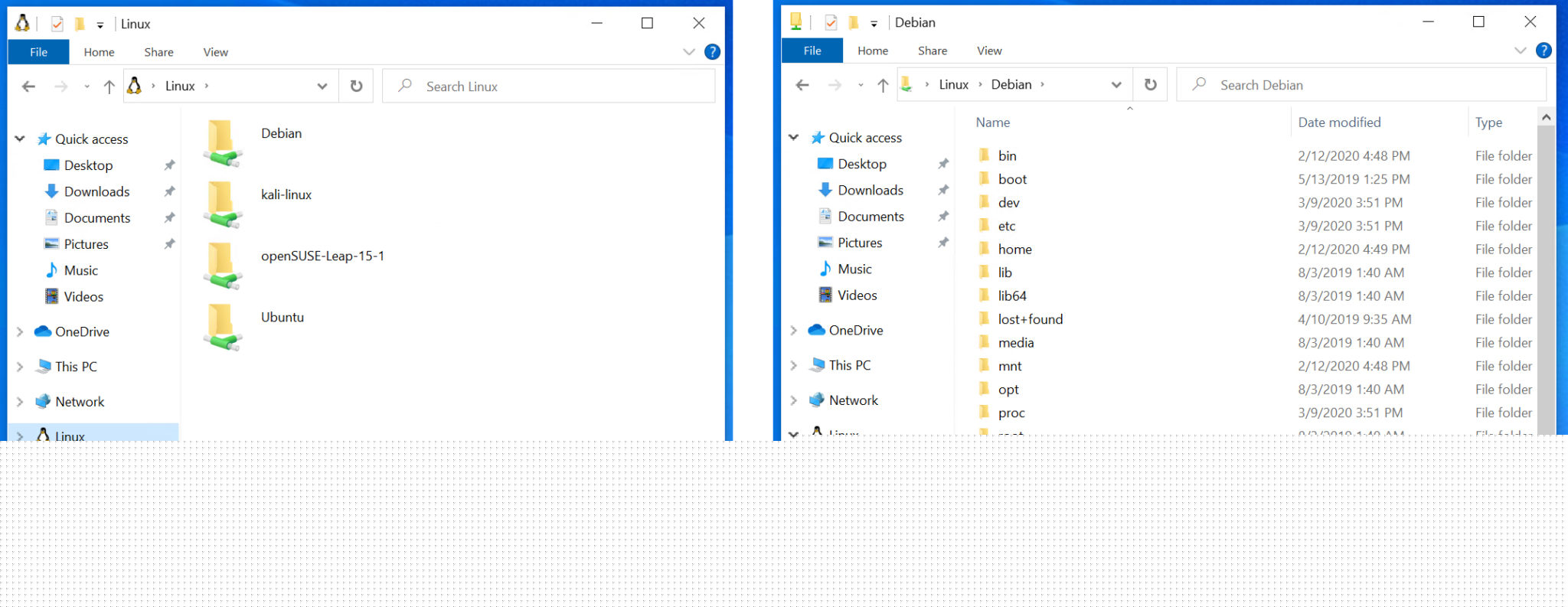Click Help icon in Linux window

pyautogui.click(x=712, y=52)
